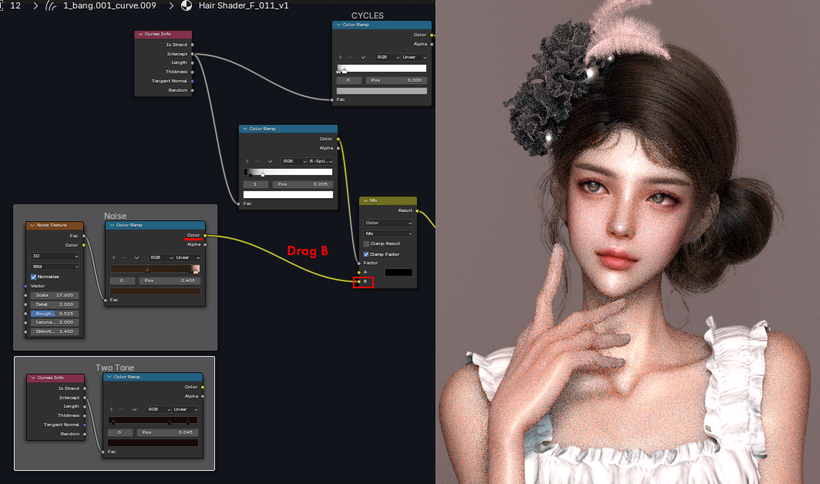Click the curve icon beside 1_bang.001_curve.009
Screen dimensions: 820x484
51,6
